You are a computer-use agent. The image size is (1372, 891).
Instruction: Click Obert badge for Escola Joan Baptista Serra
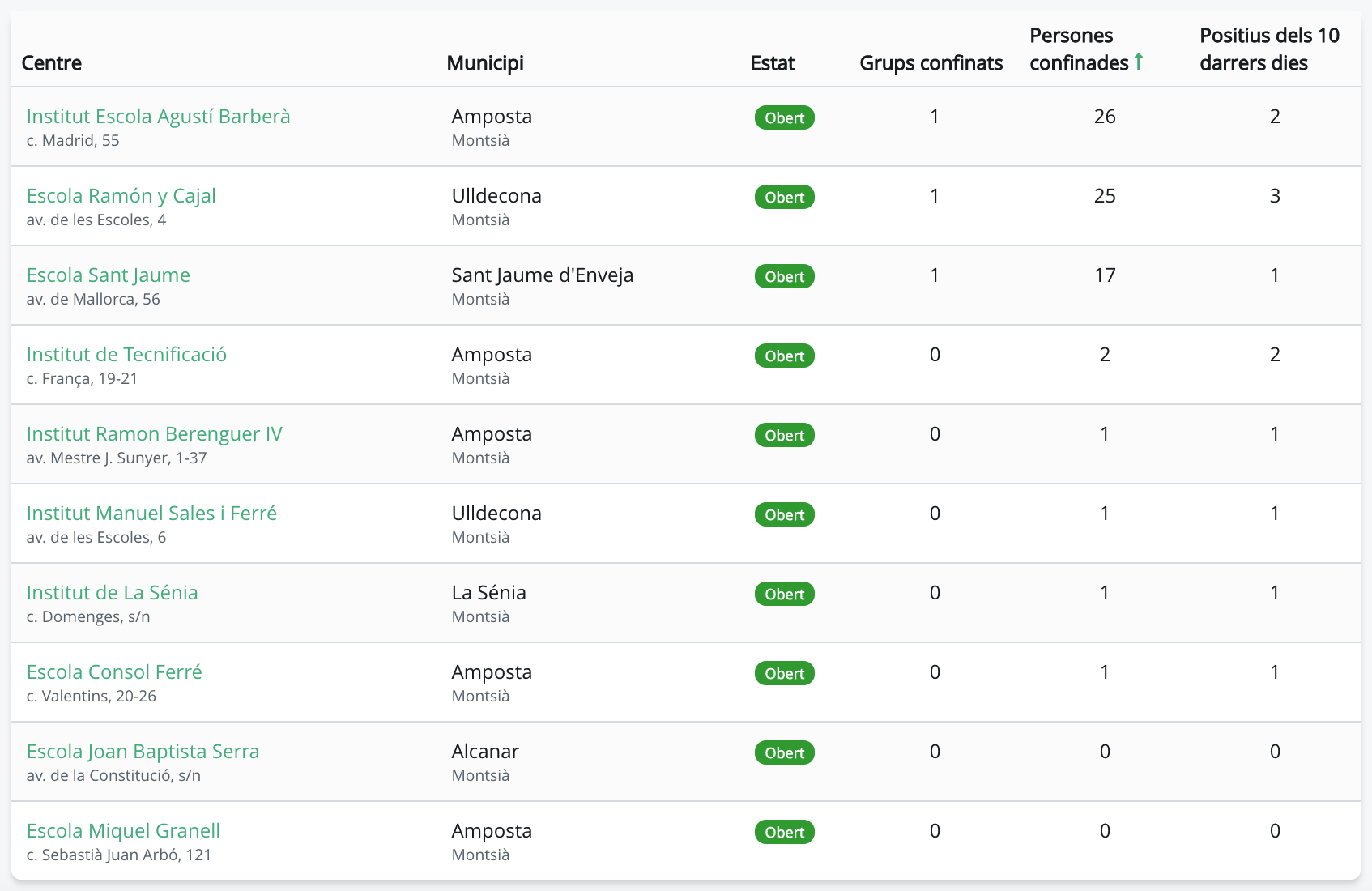tap(785, 752)
